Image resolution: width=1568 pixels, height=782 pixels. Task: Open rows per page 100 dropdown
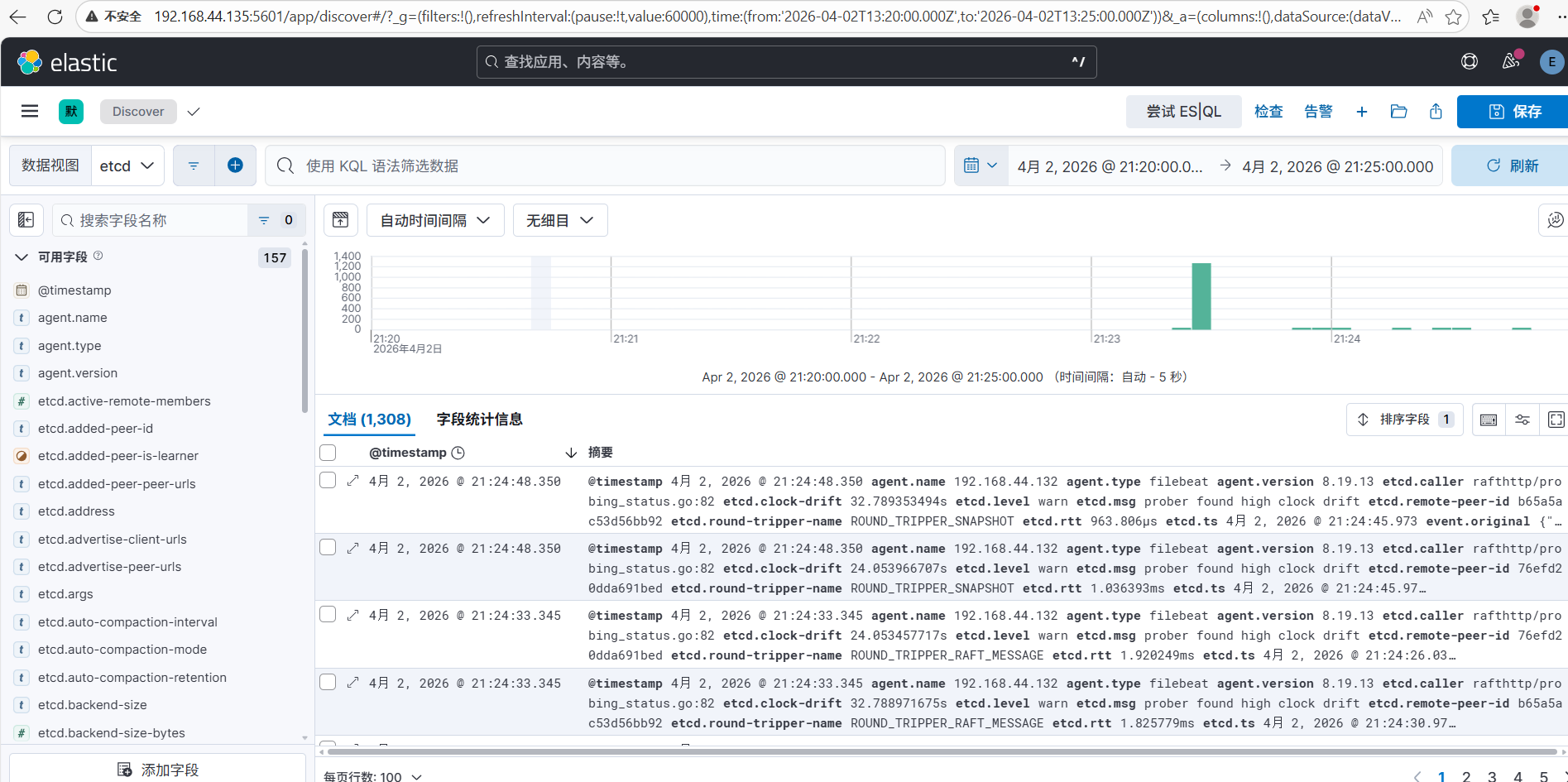[372, 776]
